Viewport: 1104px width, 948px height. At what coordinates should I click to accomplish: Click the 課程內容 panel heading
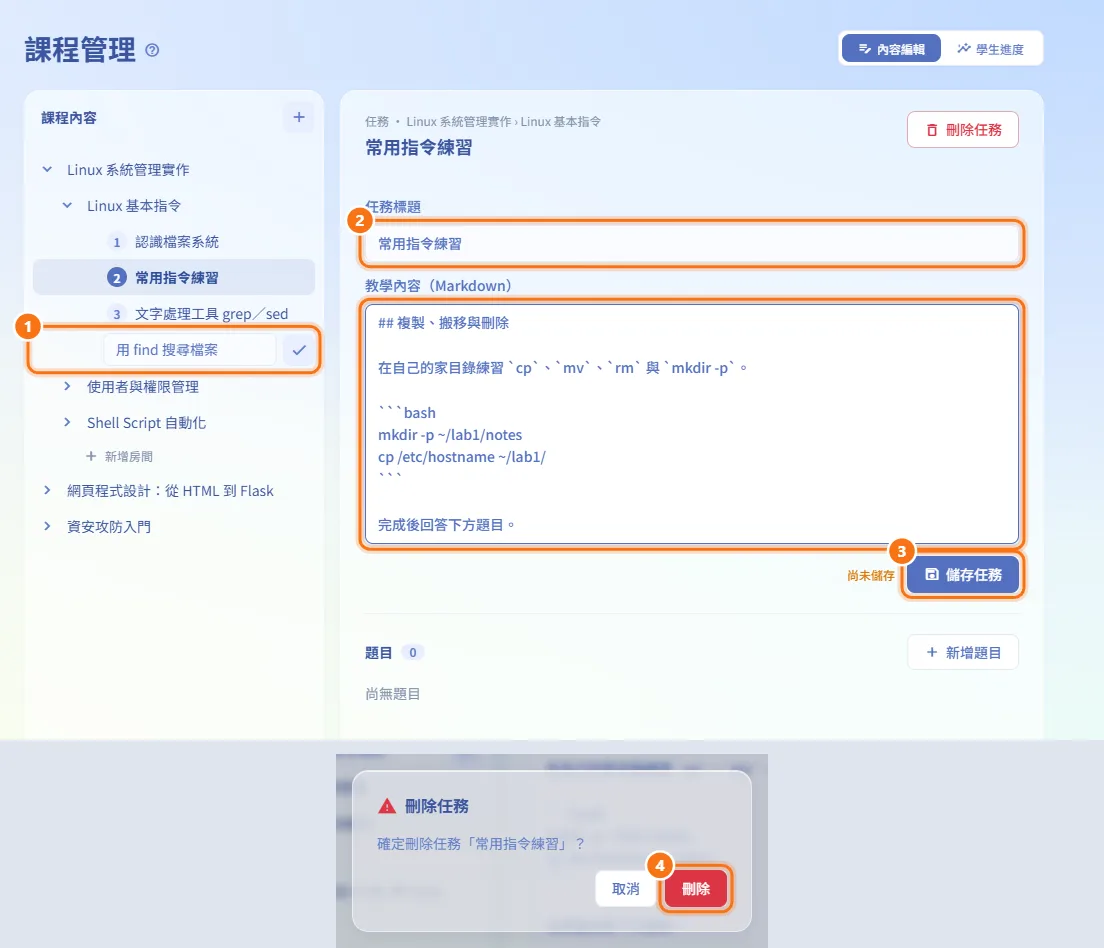point(69,118)
